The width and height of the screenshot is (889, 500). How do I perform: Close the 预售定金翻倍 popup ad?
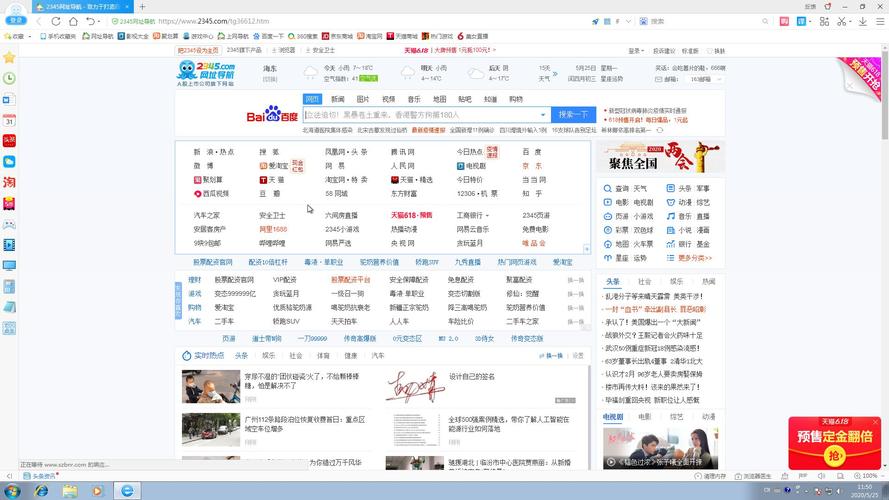875,422
